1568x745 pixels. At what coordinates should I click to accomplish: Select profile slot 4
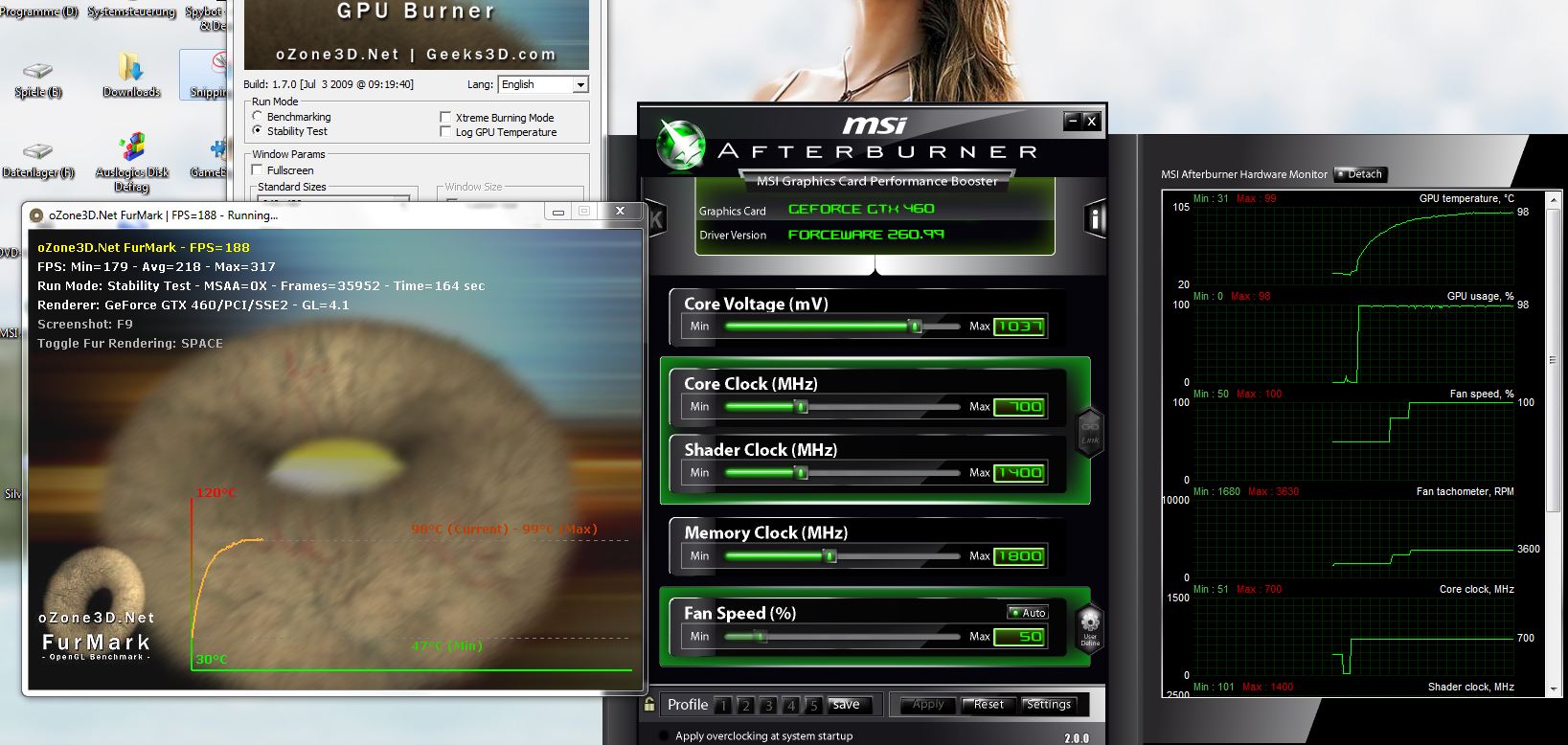tap(791, 706)
